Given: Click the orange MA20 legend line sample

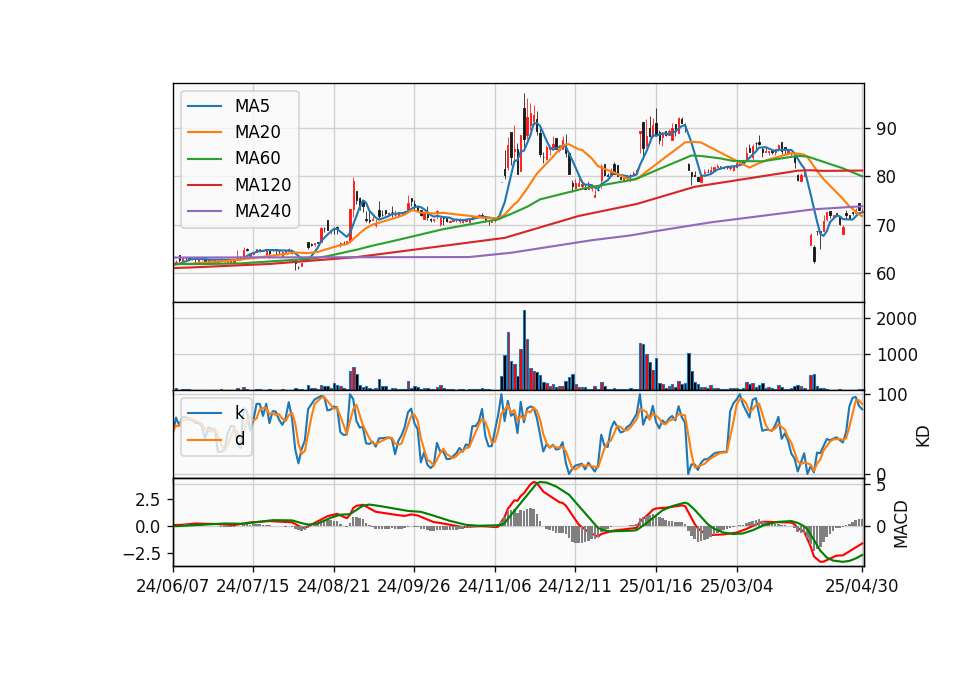Looking at the screenshot, I should coord(204,132).
